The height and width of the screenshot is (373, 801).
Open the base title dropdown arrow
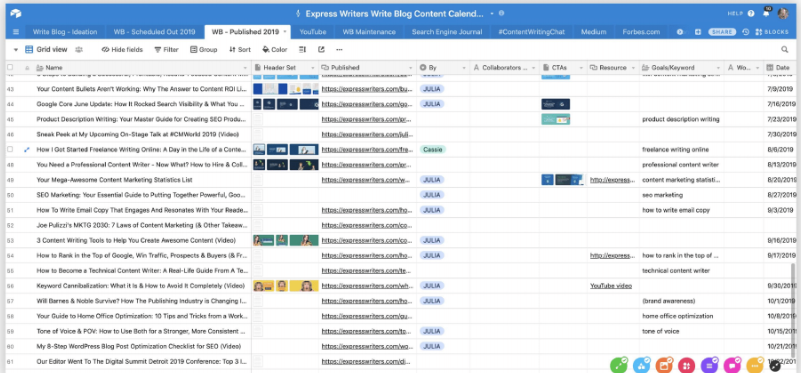click(492, 14)
